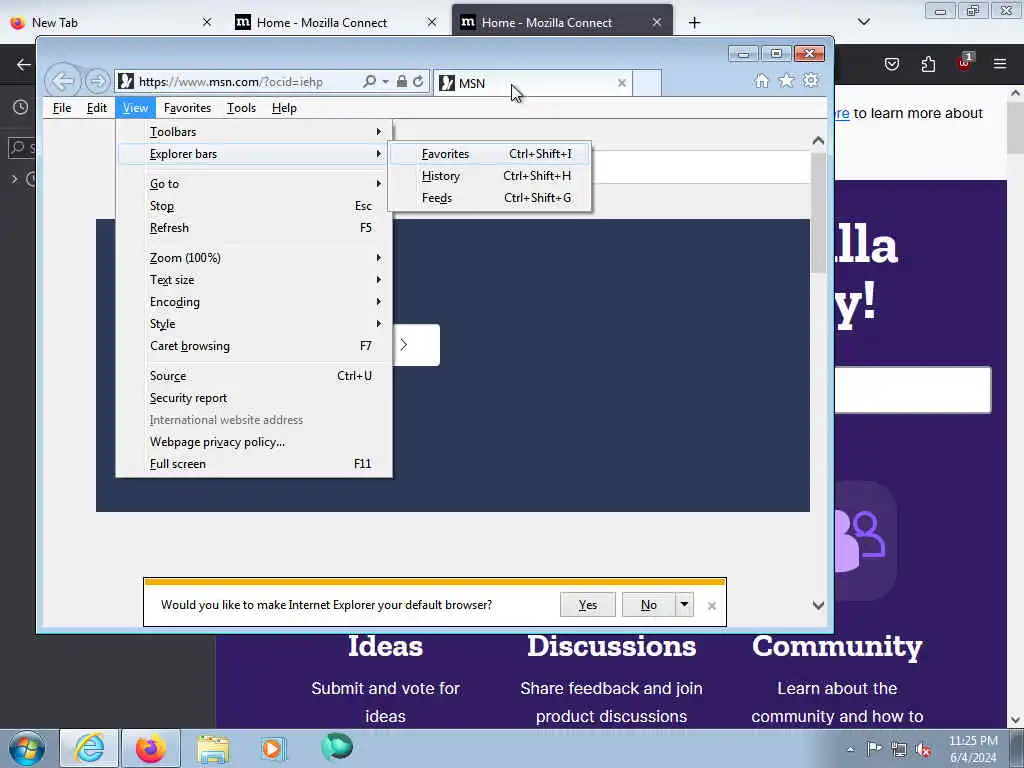The height and width of the screenshot is (768, 1024).
Task: Open Firefox Pocket save icon
Action: click(x=892, y=64)
